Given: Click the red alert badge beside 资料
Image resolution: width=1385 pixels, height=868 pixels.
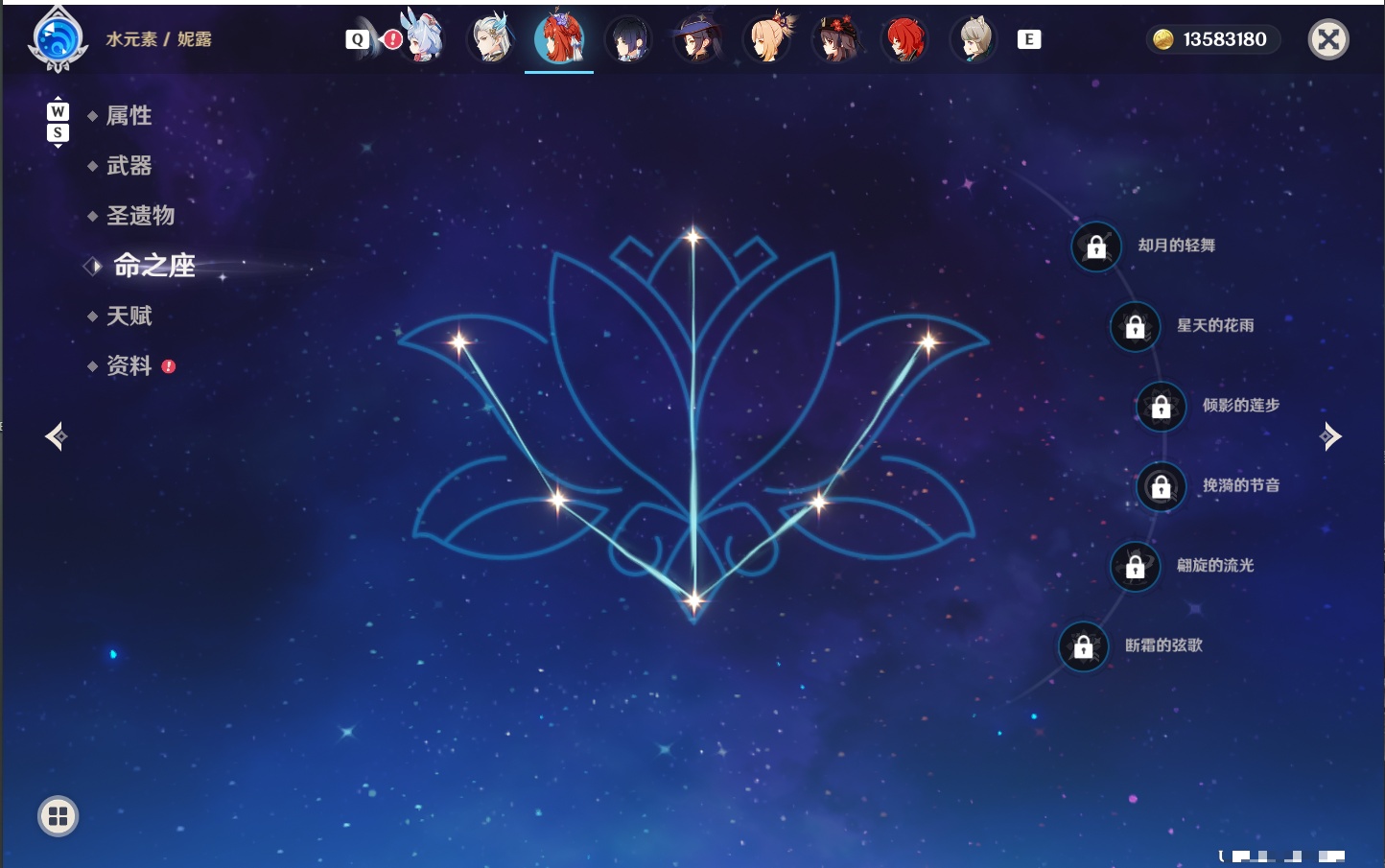Looking at the screenshot, I should click(x=169, y=366).
